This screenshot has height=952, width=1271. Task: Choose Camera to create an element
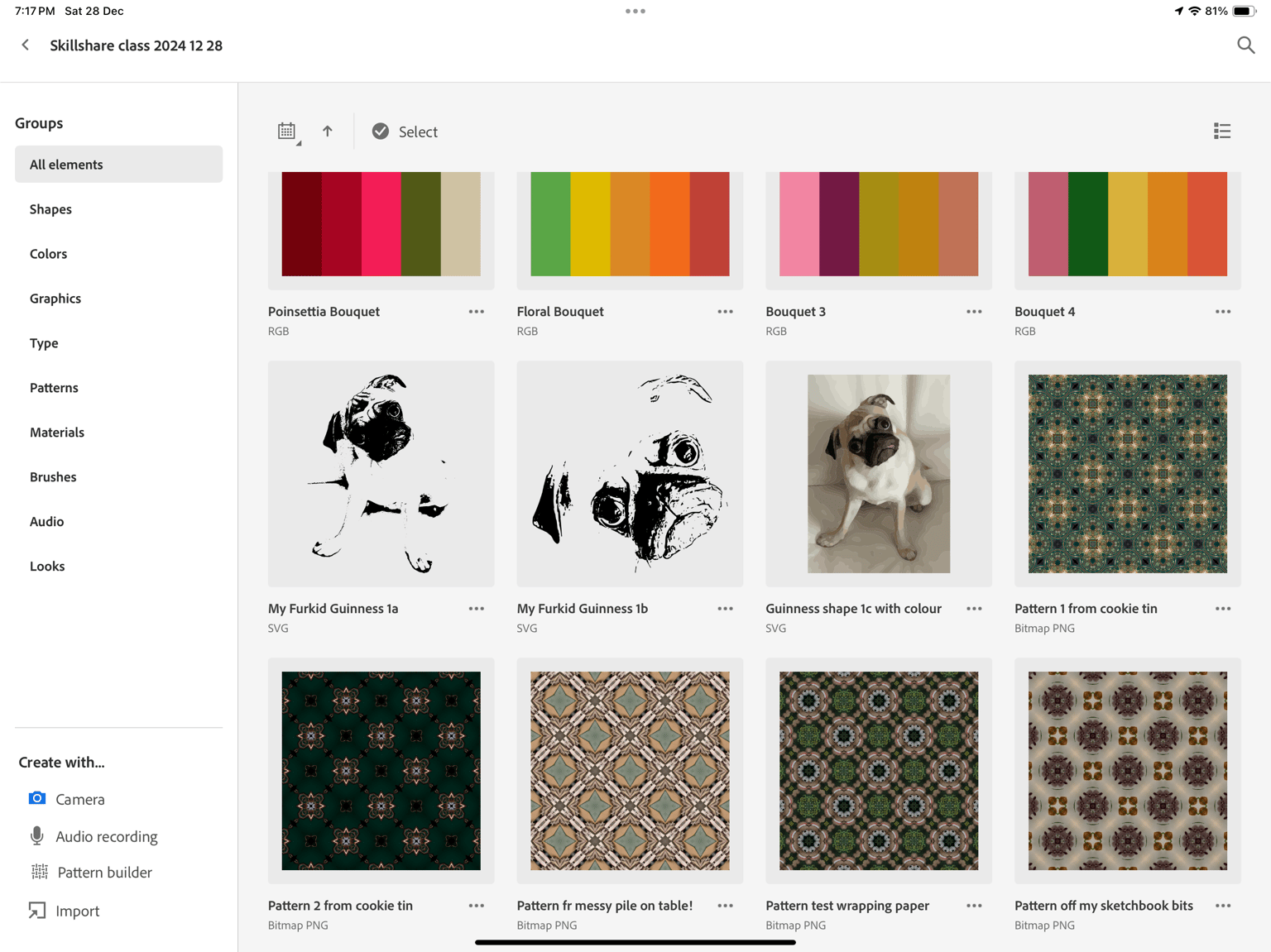click(x=80, y=799)
